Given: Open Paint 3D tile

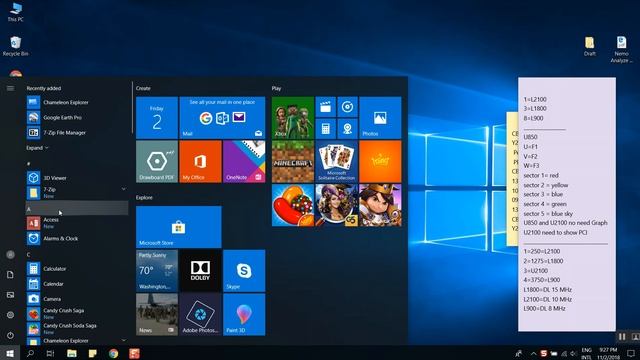Looking at the screenshot, I should pyautogui.click(x=244, y=314).
